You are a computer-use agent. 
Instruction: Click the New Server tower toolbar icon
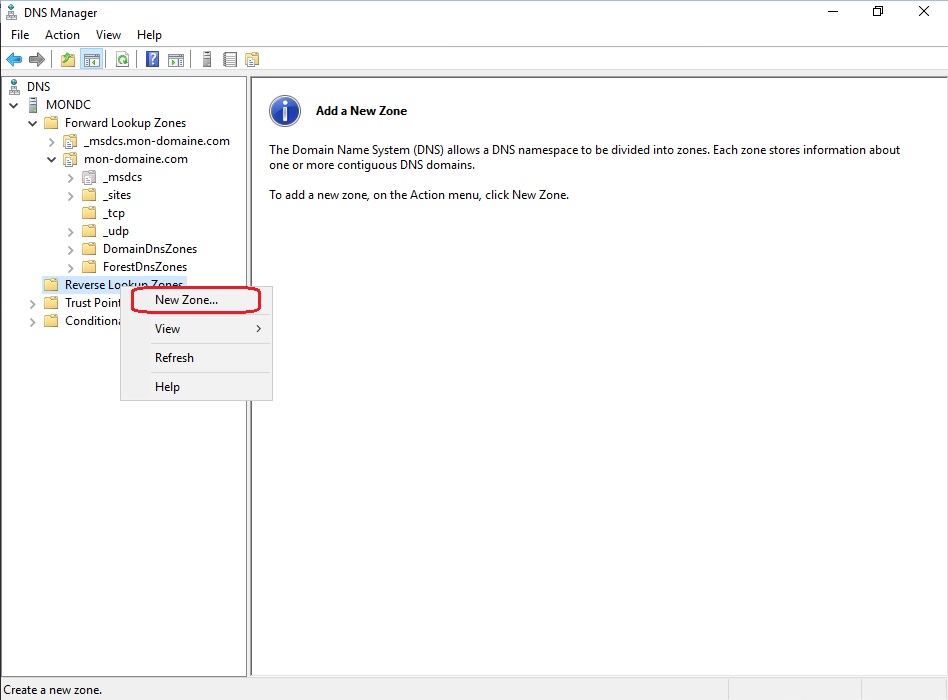(x=207, y=59)
